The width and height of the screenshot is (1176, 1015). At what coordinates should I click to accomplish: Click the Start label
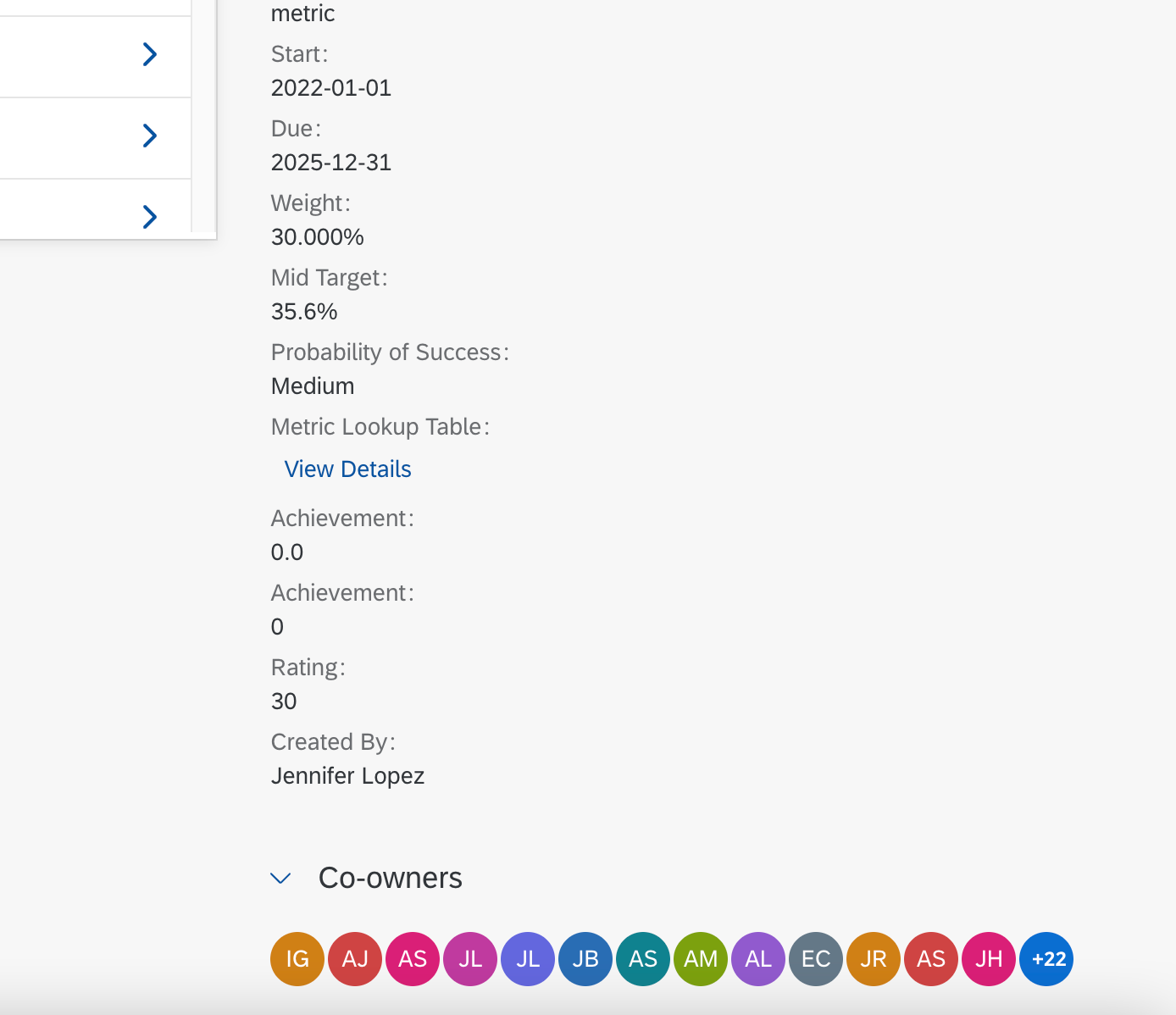299,54
